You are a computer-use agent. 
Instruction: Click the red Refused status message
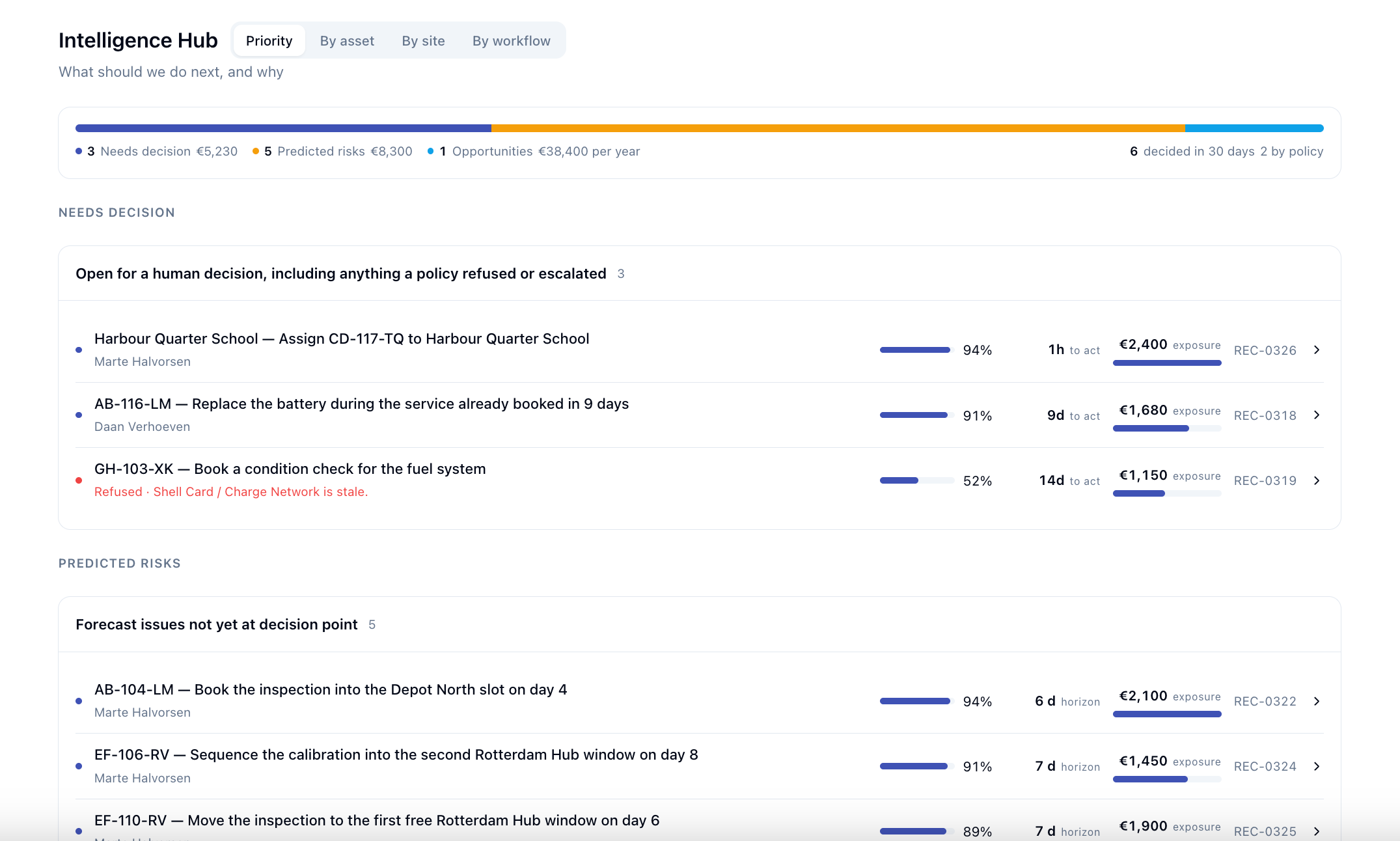click(x=231, y=492)
